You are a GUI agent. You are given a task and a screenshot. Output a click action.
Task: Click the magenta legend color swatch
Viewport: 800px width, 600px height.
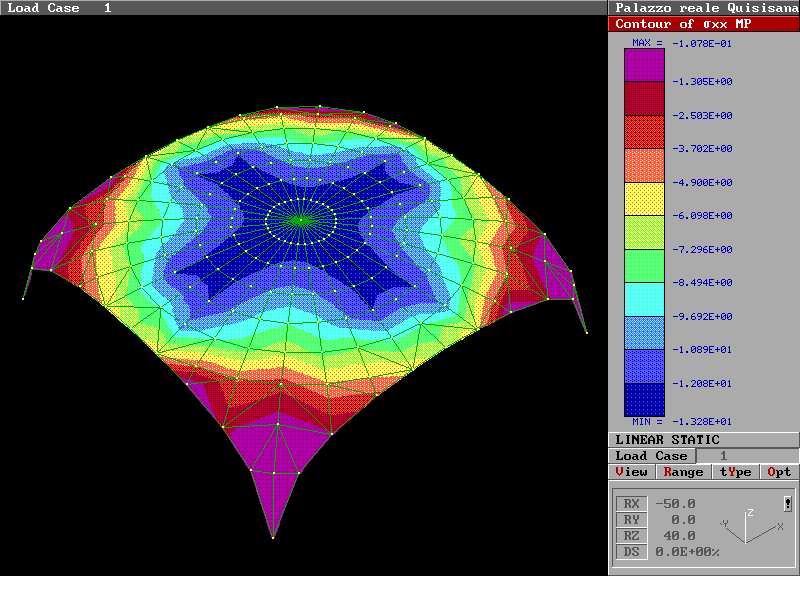644,65
